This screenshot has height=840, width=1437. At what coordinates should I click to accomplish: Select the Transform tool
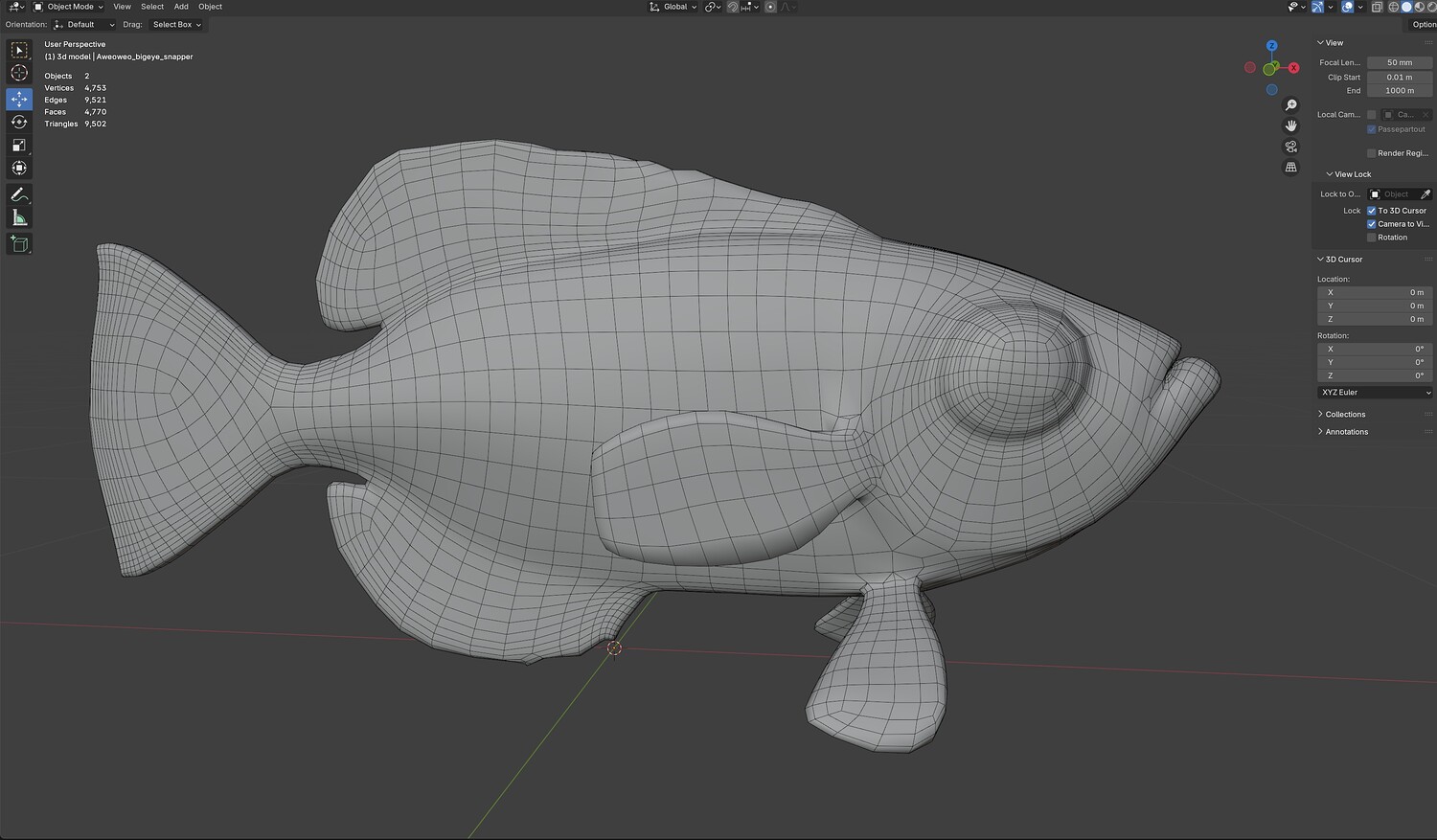[x=19, y=168]
